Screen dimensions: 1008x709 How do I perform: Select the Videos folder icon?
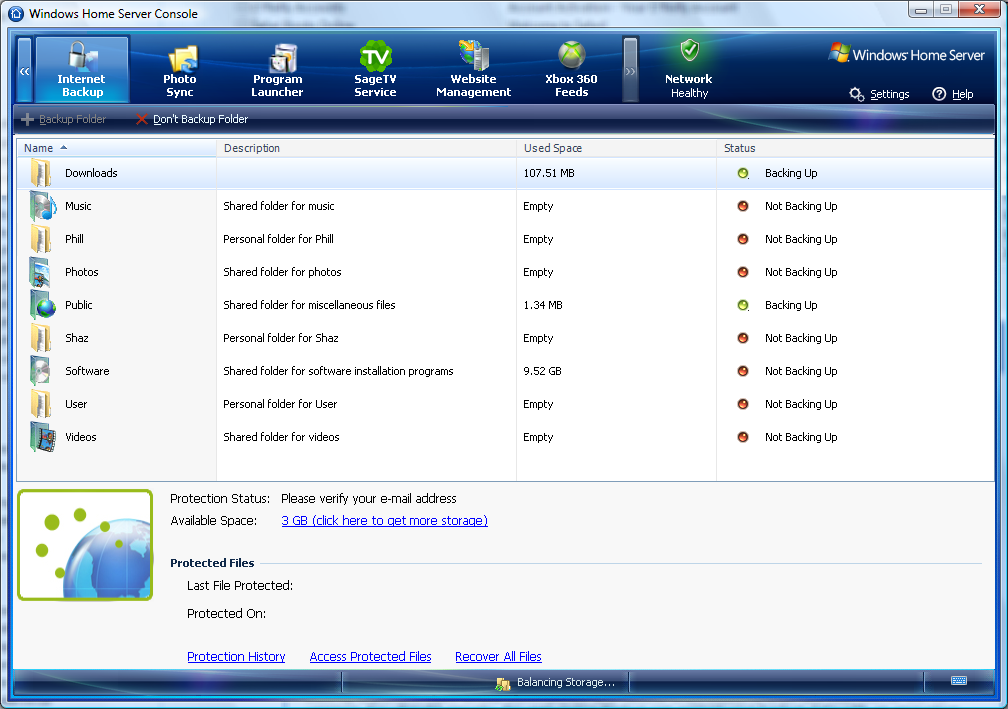pyautogui.click(x=42, y=437)
